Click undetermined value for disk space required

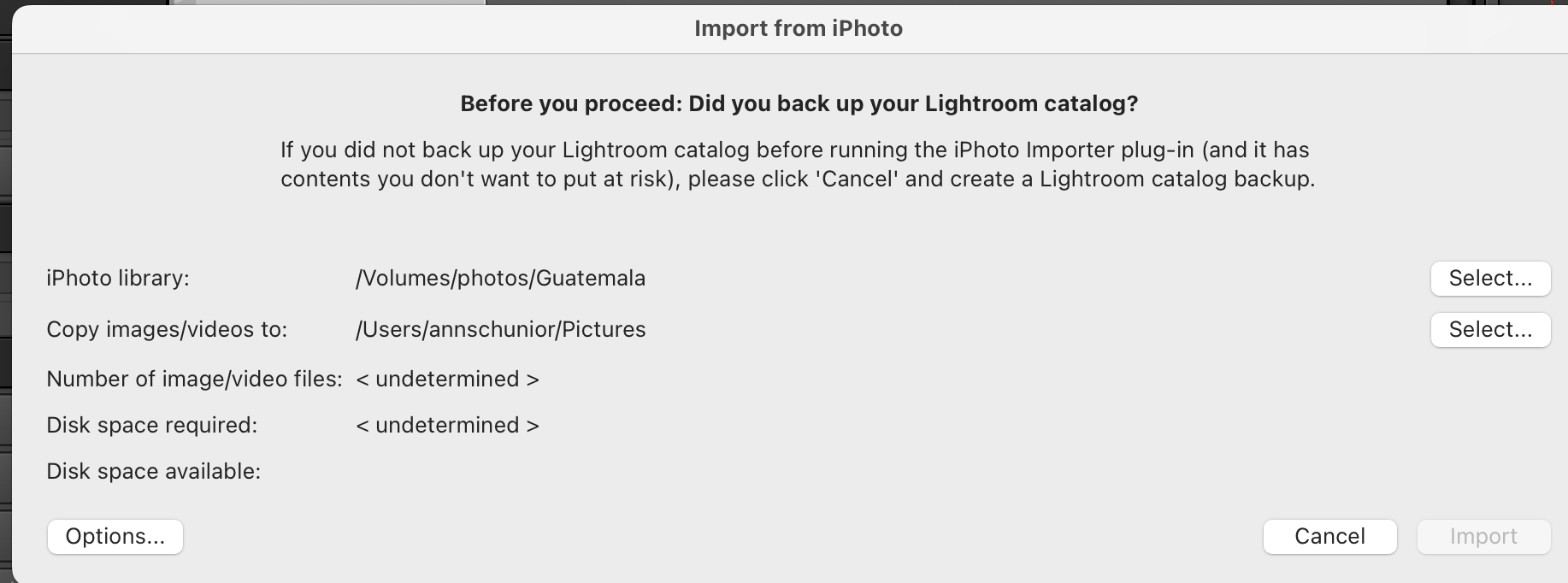coord(447,426)
